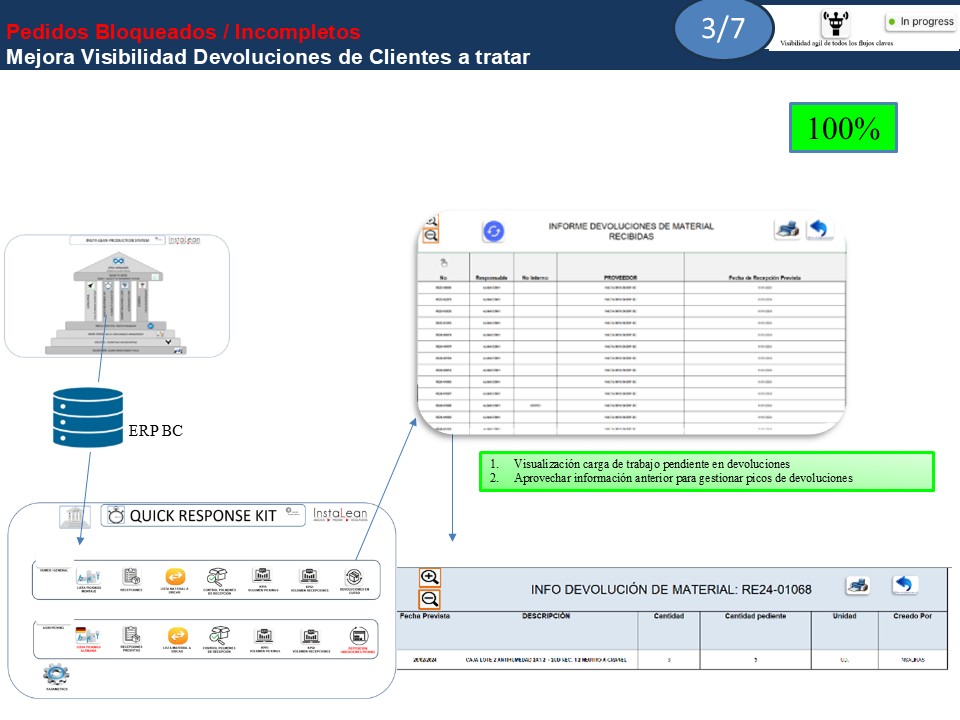The height and width of the screenshot is (720, 960).
Task: Zoom in on Info Devolución de Material panel
Action: tap(430, 578)
